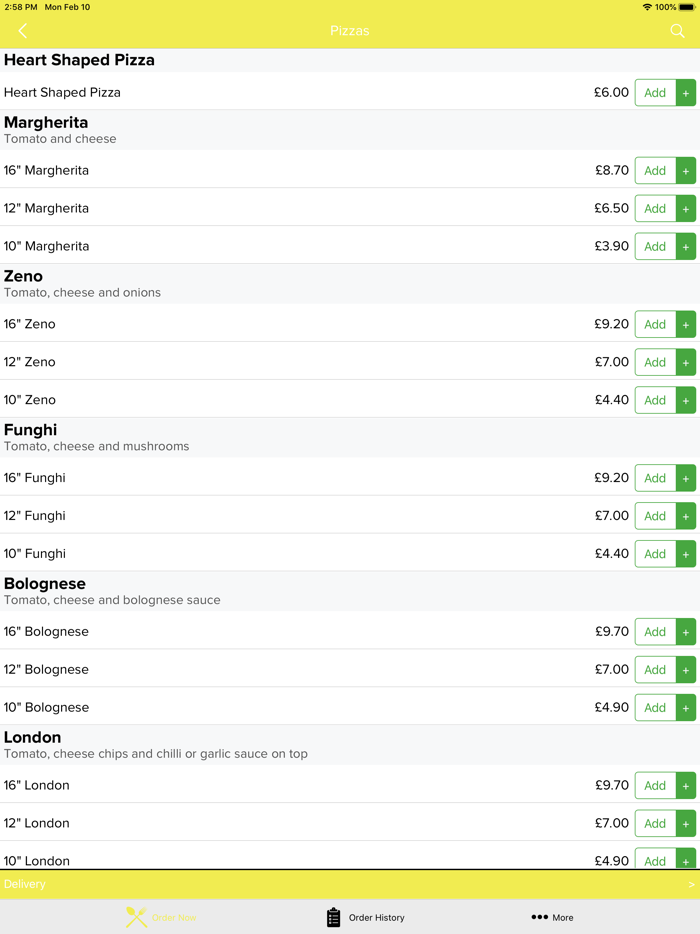Screen dimensions: 700x934
Task: Select the 10" Zeno menu row
Action: (300, 400)
